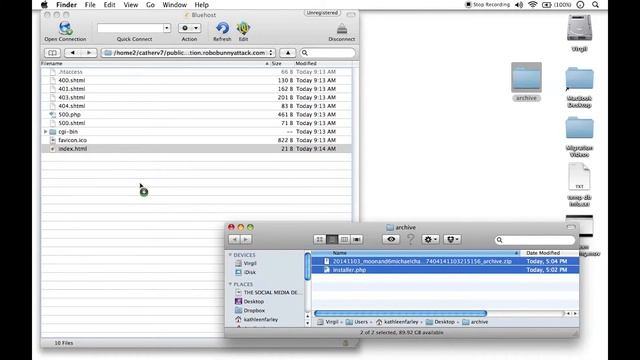Select Desktop in Finder sidebar
640x360 pixels.
point(253,302)
